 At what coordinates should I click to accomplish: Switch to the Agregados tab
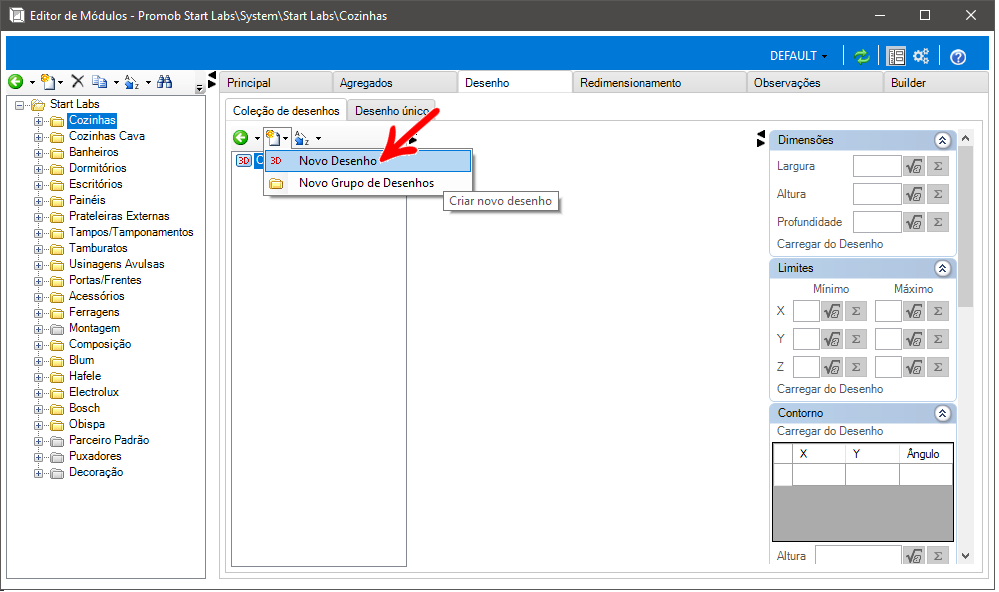(x=394, y=83)
